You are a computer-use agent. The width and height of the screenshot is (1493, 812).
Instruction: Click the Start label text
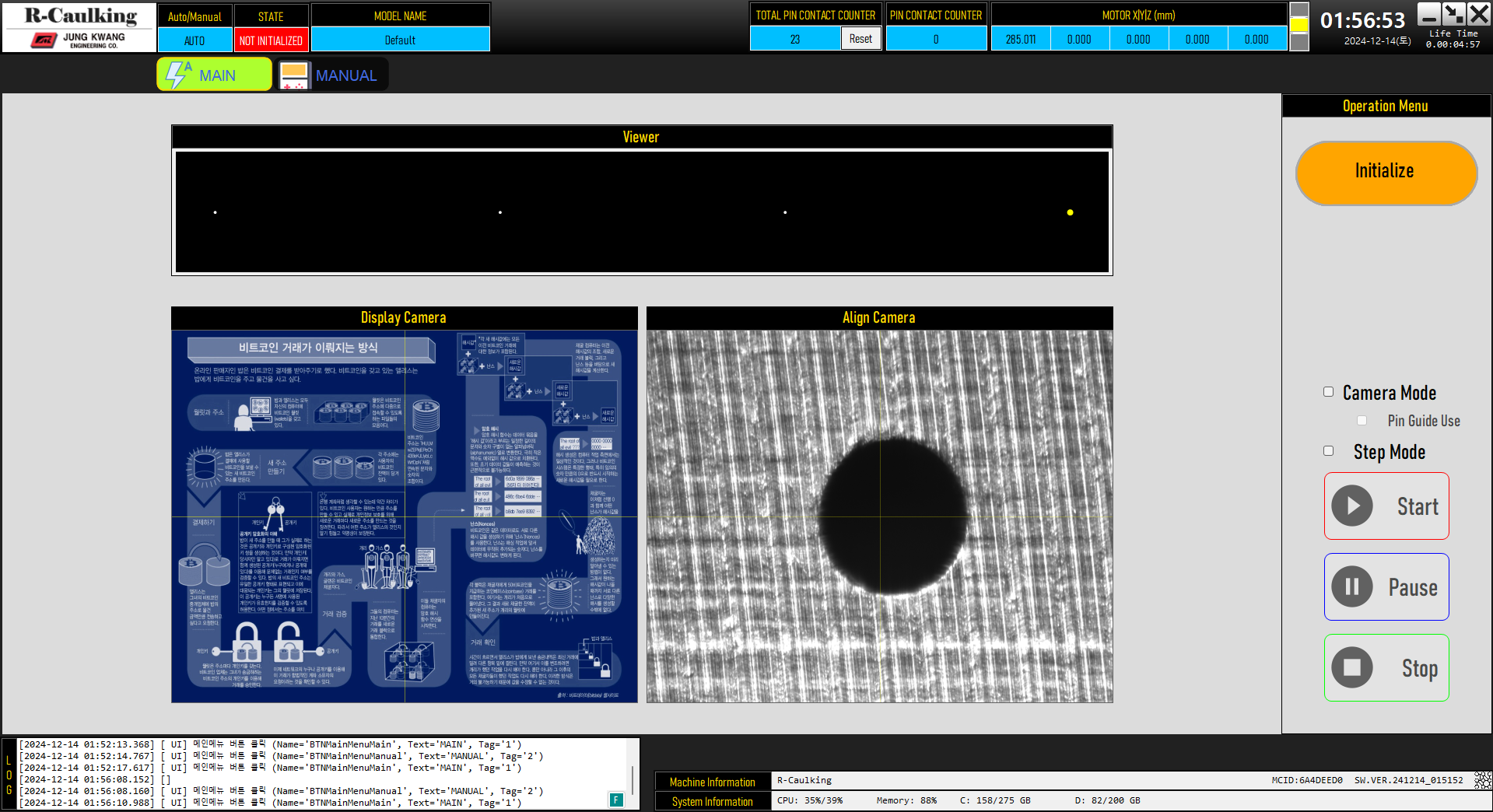coord(1418,507)
